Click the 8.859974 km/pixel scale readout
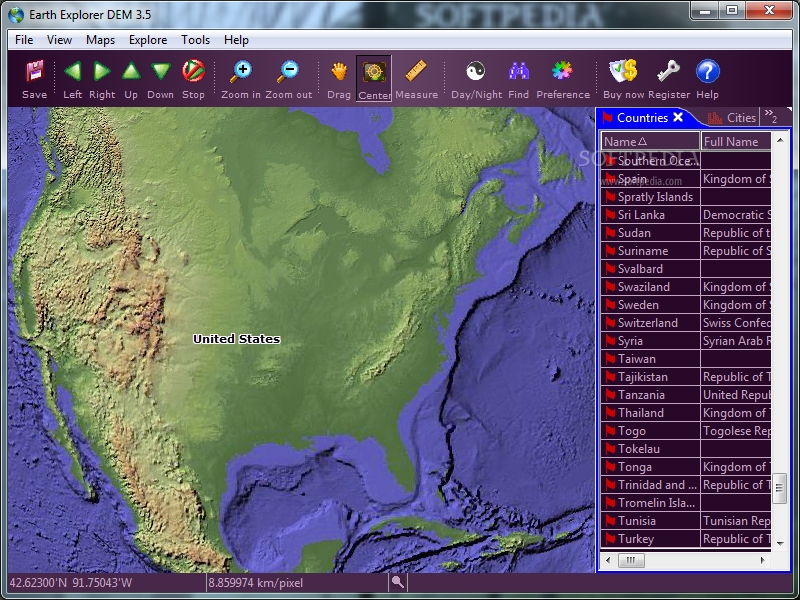 pos(256,583)
